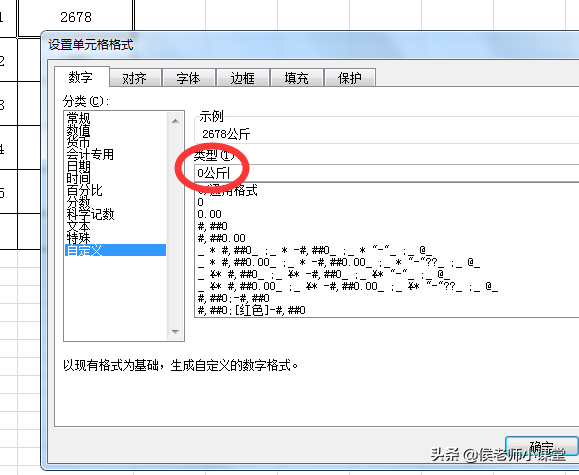Select 常规 in the category list
579x475 pixels.
(x=115, y=118)
